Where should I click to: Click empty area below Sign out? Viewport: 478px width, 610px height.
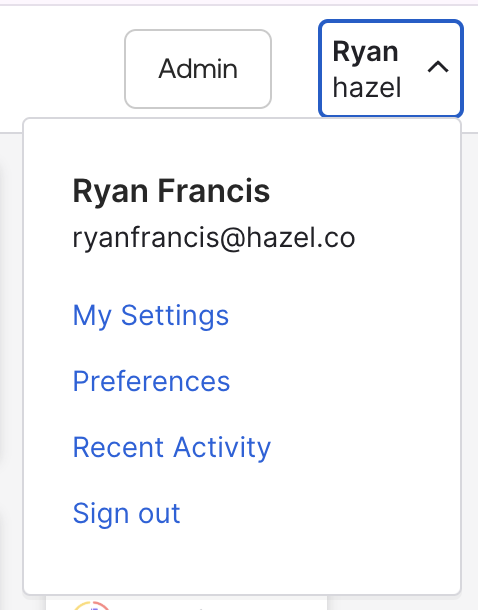point(241,562)
